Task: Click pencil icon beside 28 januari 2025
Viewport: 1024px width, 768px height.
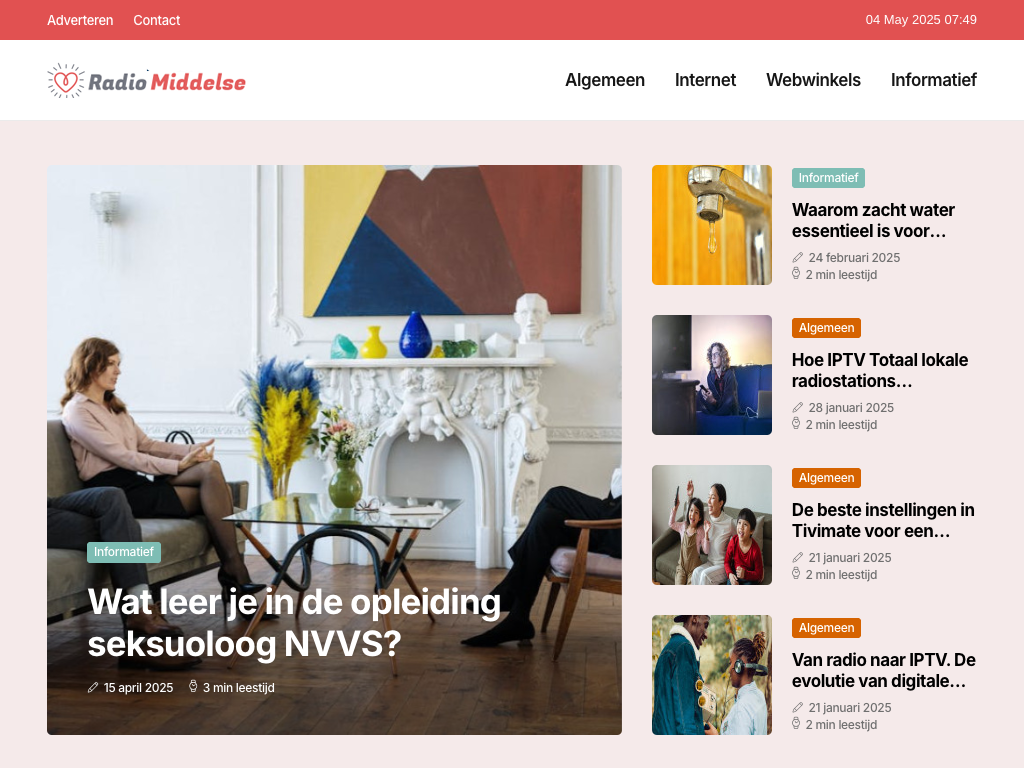Action: pyautogui.click(x=797, y=408)
